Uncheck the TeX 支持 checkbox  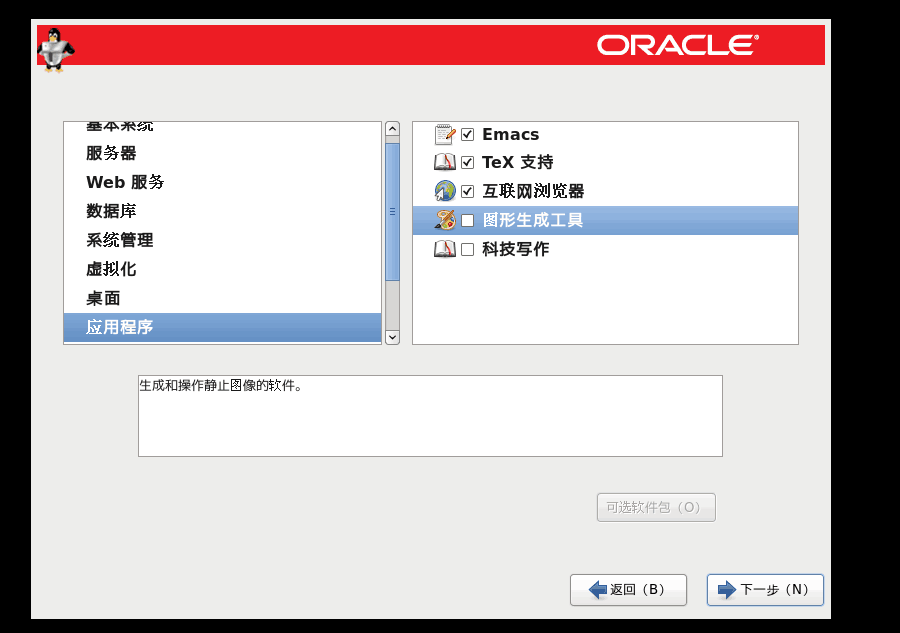point(467,163)
